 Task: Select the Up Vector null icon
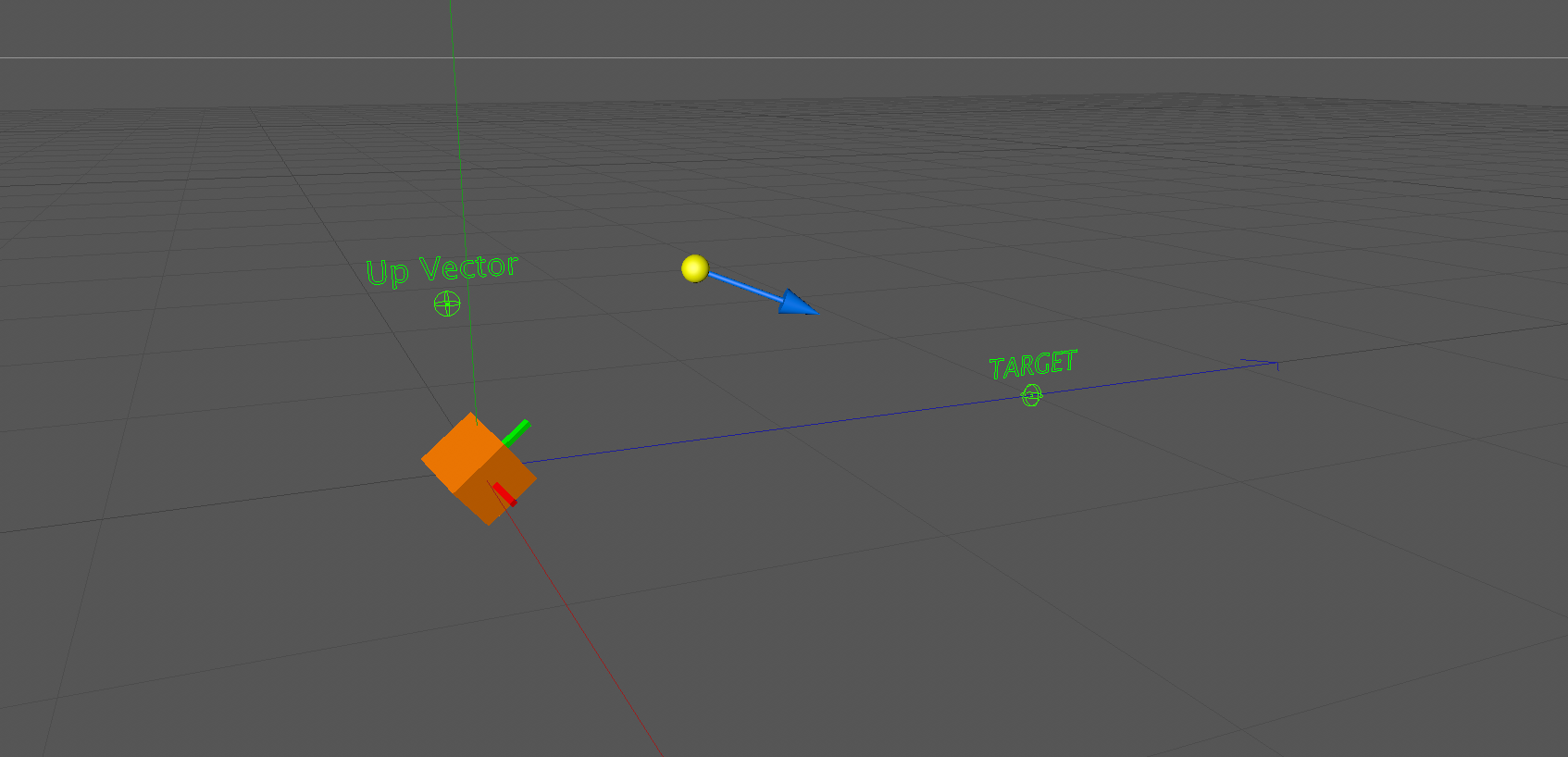(447, 304)
